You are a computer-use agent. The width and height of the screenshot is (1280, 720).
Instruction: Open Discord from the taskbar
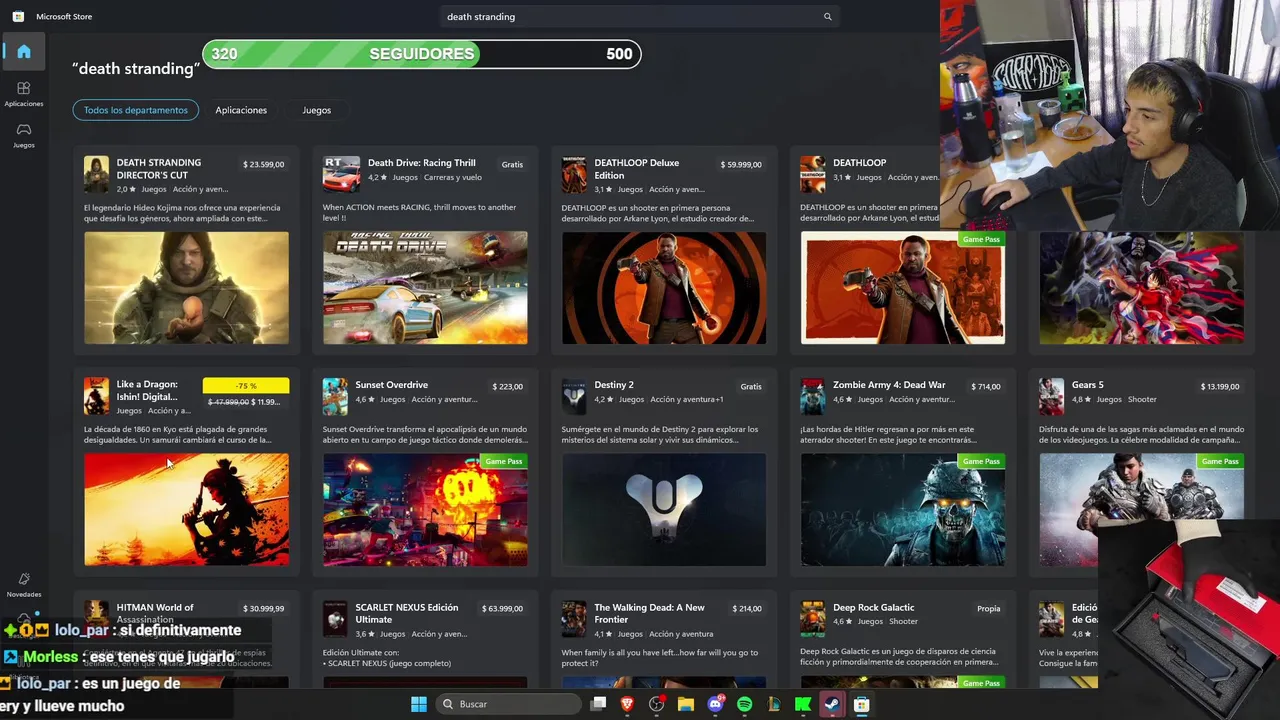pyautogui.click(x=715, y=704)
